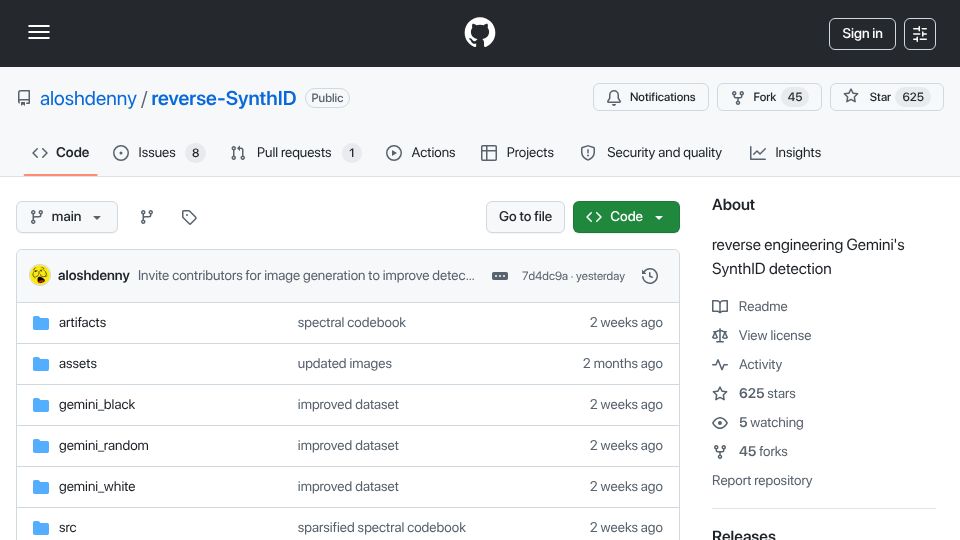This screenshot has width=960, height=540.
Task: Click the 'spectral codebook' commit message
Action: [x=351, y=323]
